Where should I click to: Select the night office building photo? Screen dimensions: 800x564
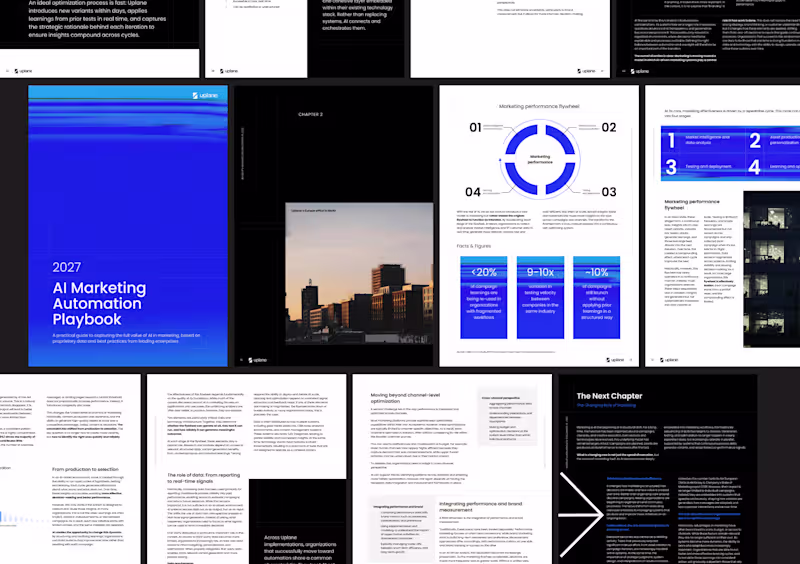[771, 269]
